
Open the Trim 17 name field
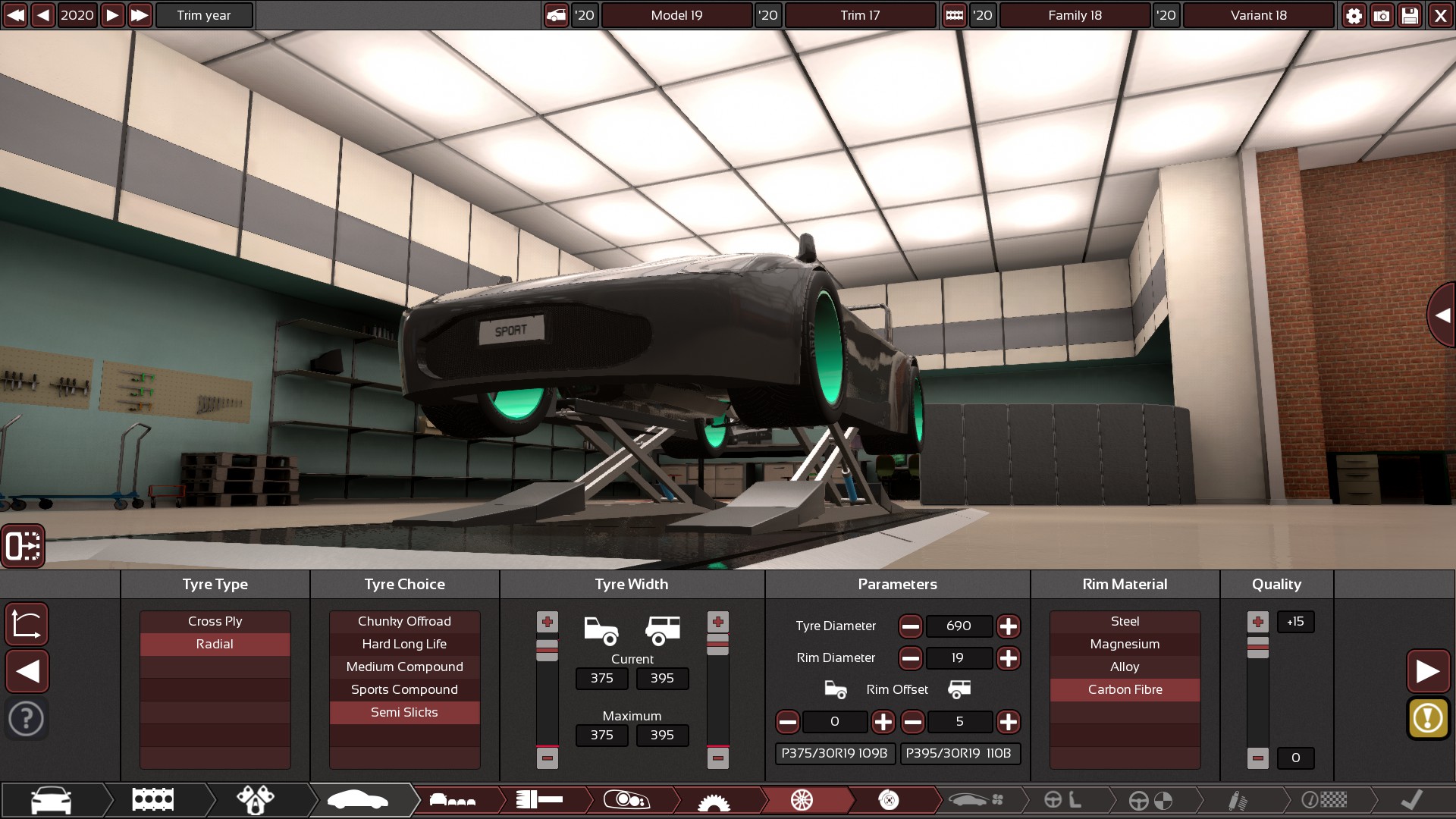tap(860, 15)
